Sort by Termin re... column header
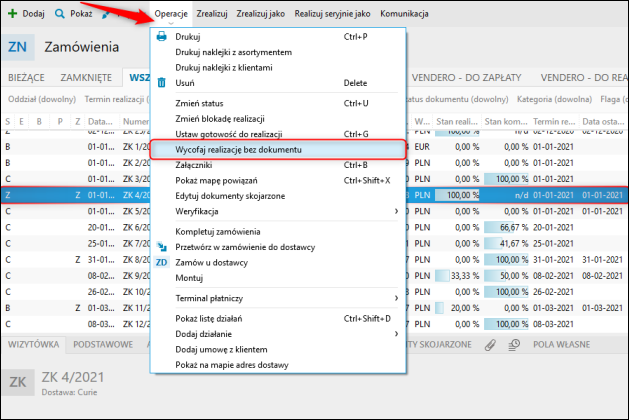629x420 pixels. point(554,122)
